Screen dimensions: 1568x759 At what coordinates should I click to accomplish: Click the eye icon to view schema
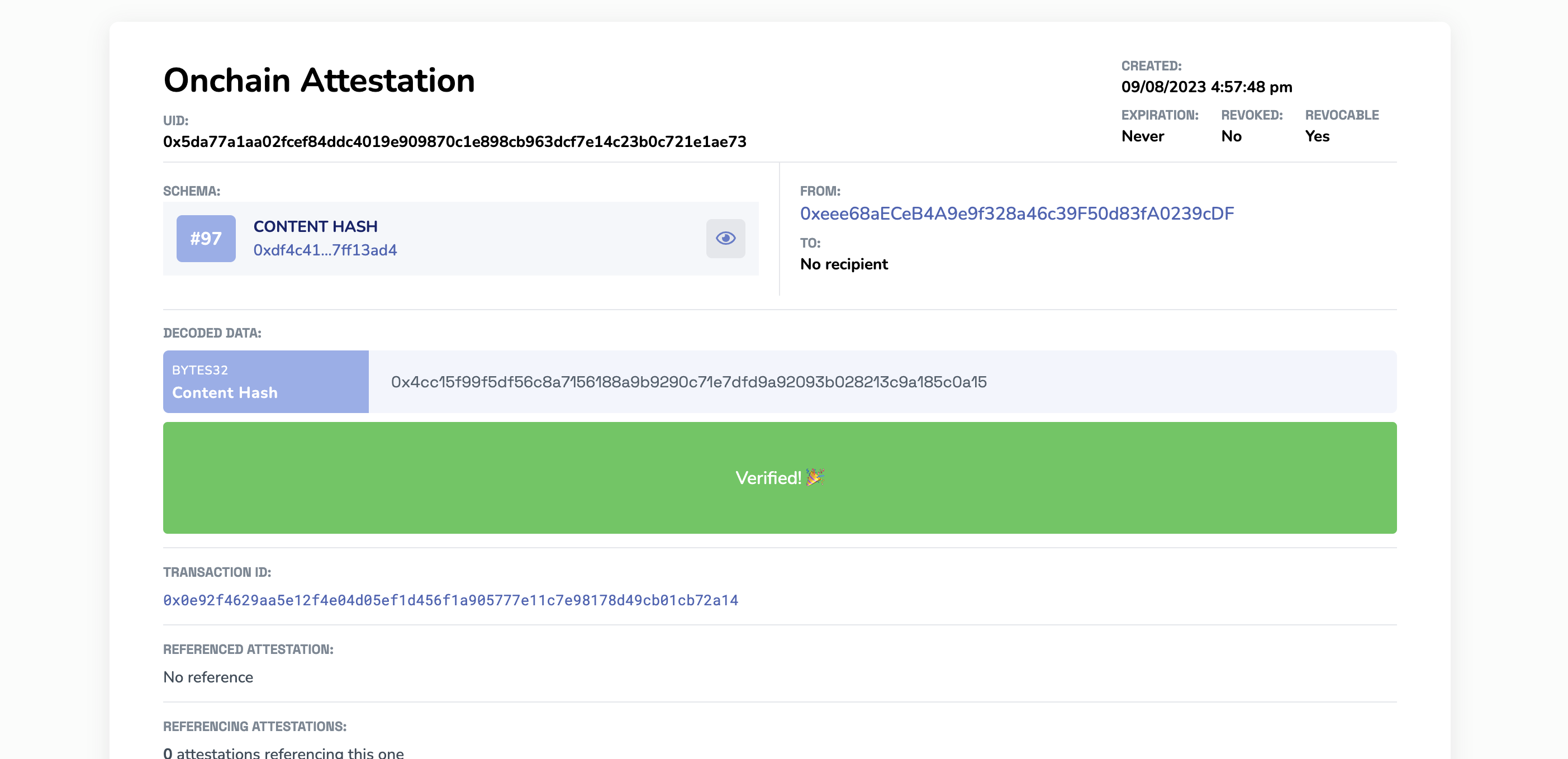click(x=725, y=239)
